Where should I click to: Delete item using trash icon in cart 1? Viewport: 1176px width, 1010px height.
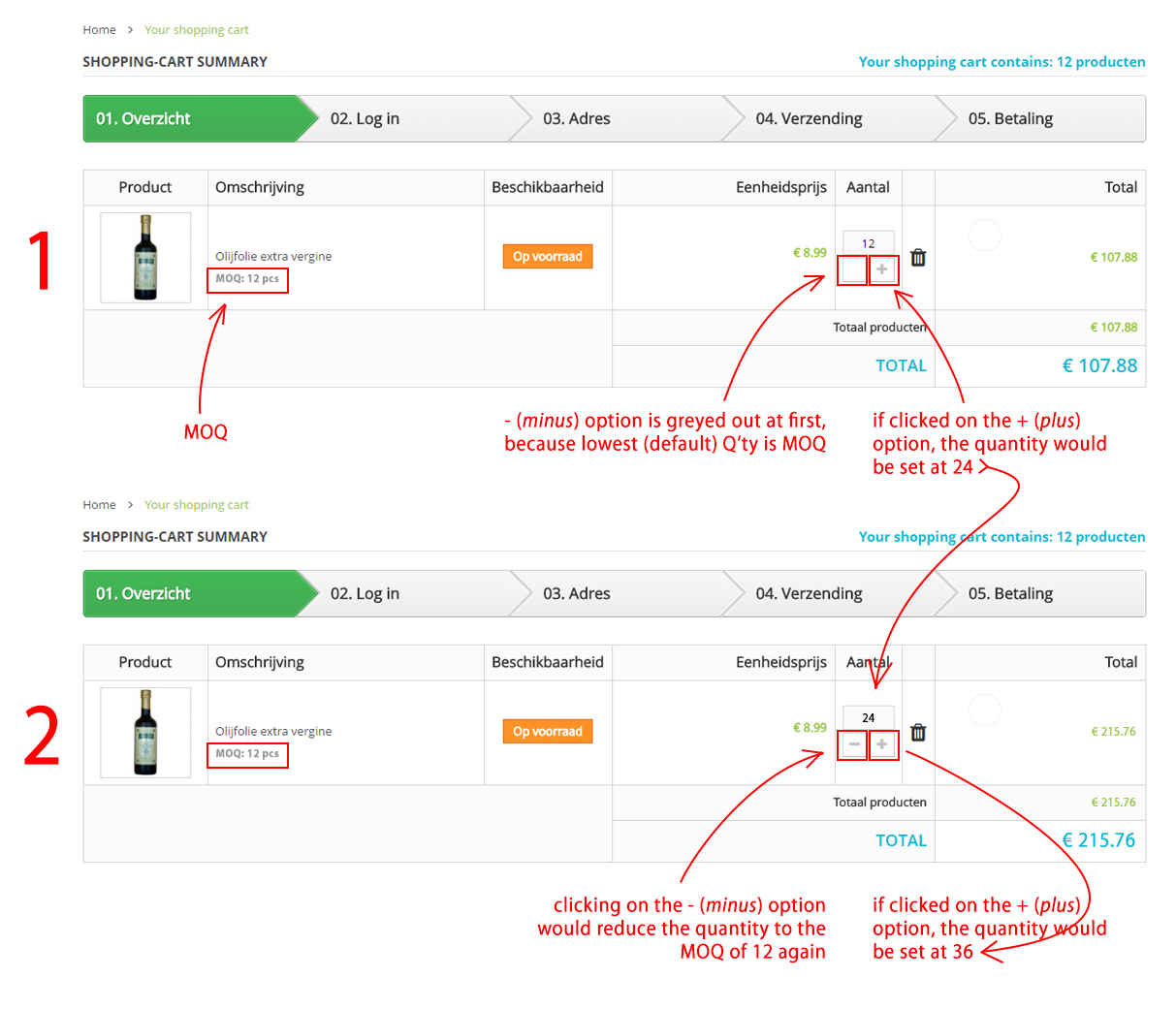point(918,257)
